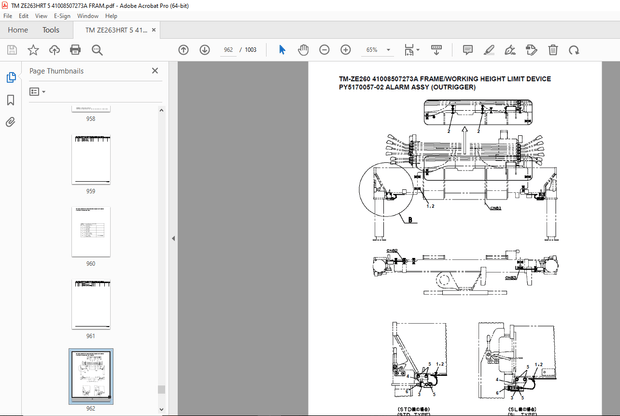The image size is (620, 416).
Task: Open Page Thumbnails sidebar icon
Action: (11, 77)
